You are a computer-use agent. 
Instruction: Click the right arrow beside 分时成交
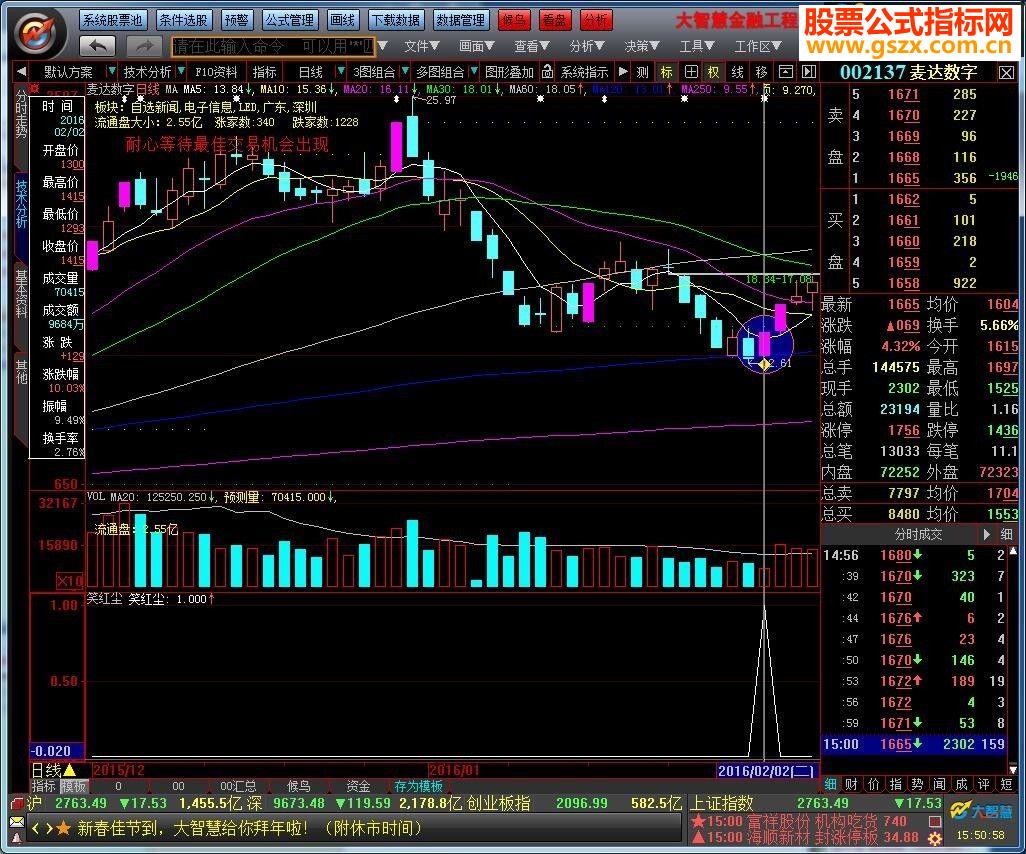click(x=987, y=534)
